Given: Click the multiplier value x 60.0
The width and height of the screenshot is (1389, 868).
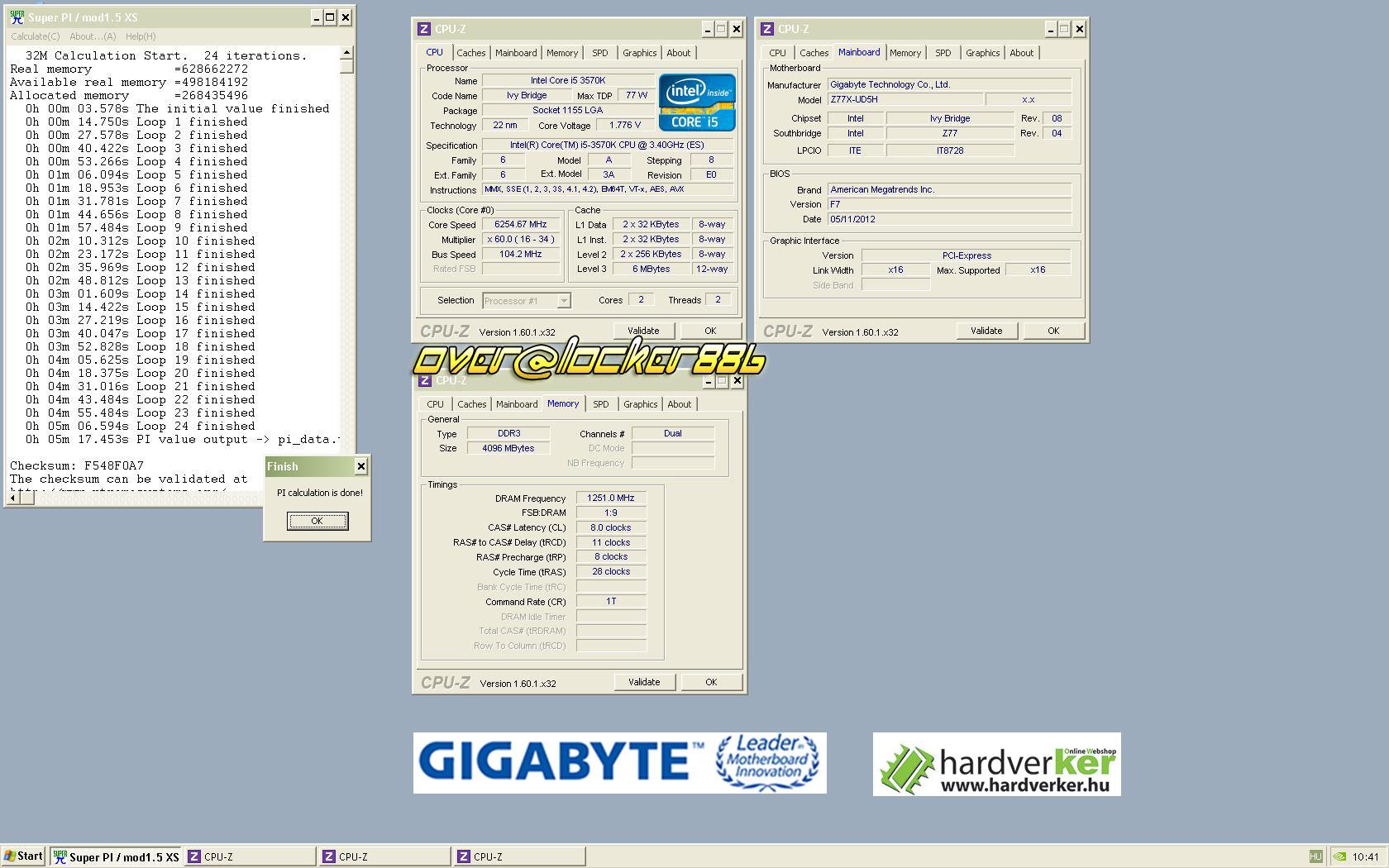Looking at the screenshot, I should point(521,240).
